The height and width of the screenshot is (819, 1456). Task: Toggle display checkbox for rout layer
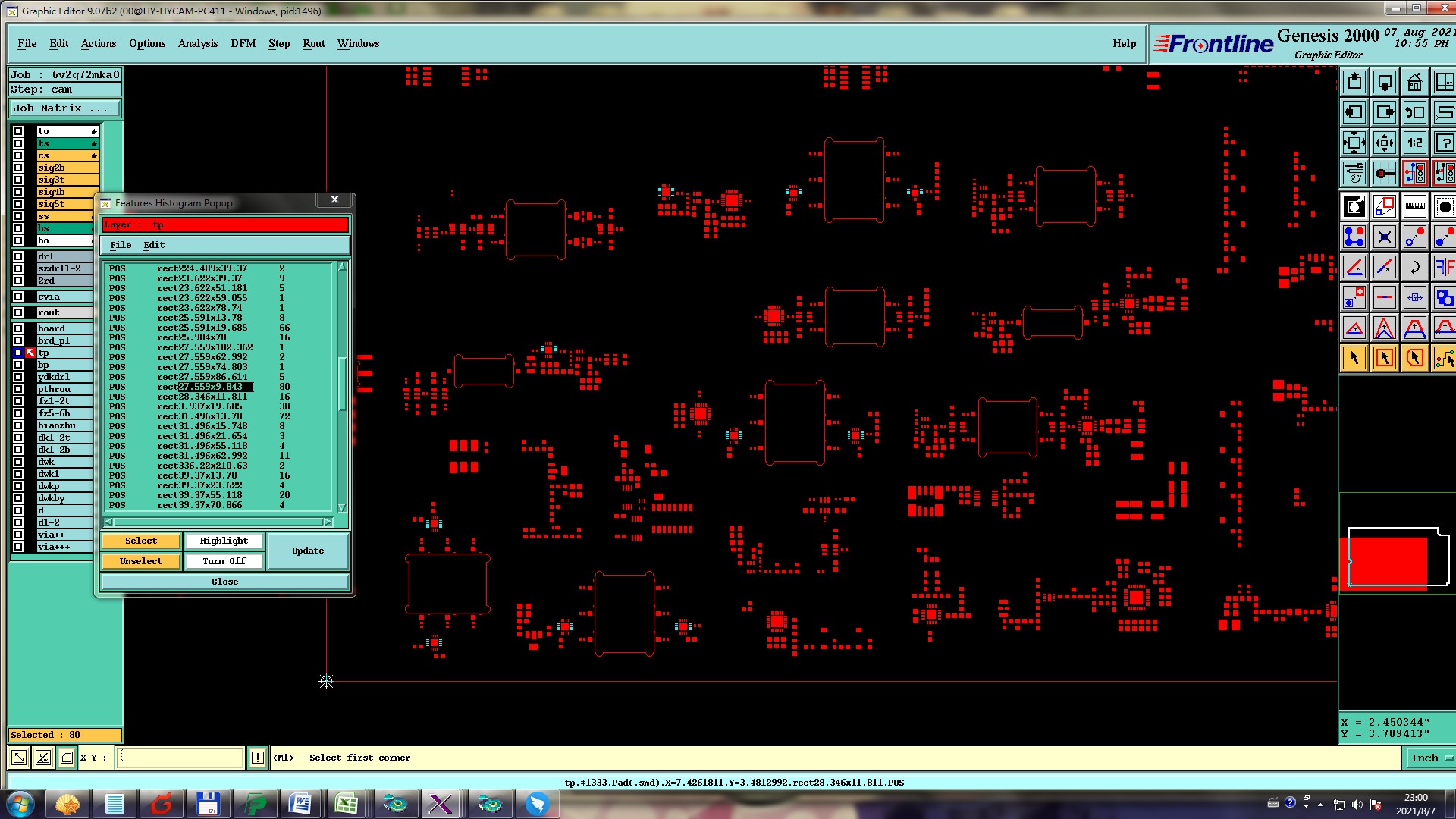(x=18, y=312)
